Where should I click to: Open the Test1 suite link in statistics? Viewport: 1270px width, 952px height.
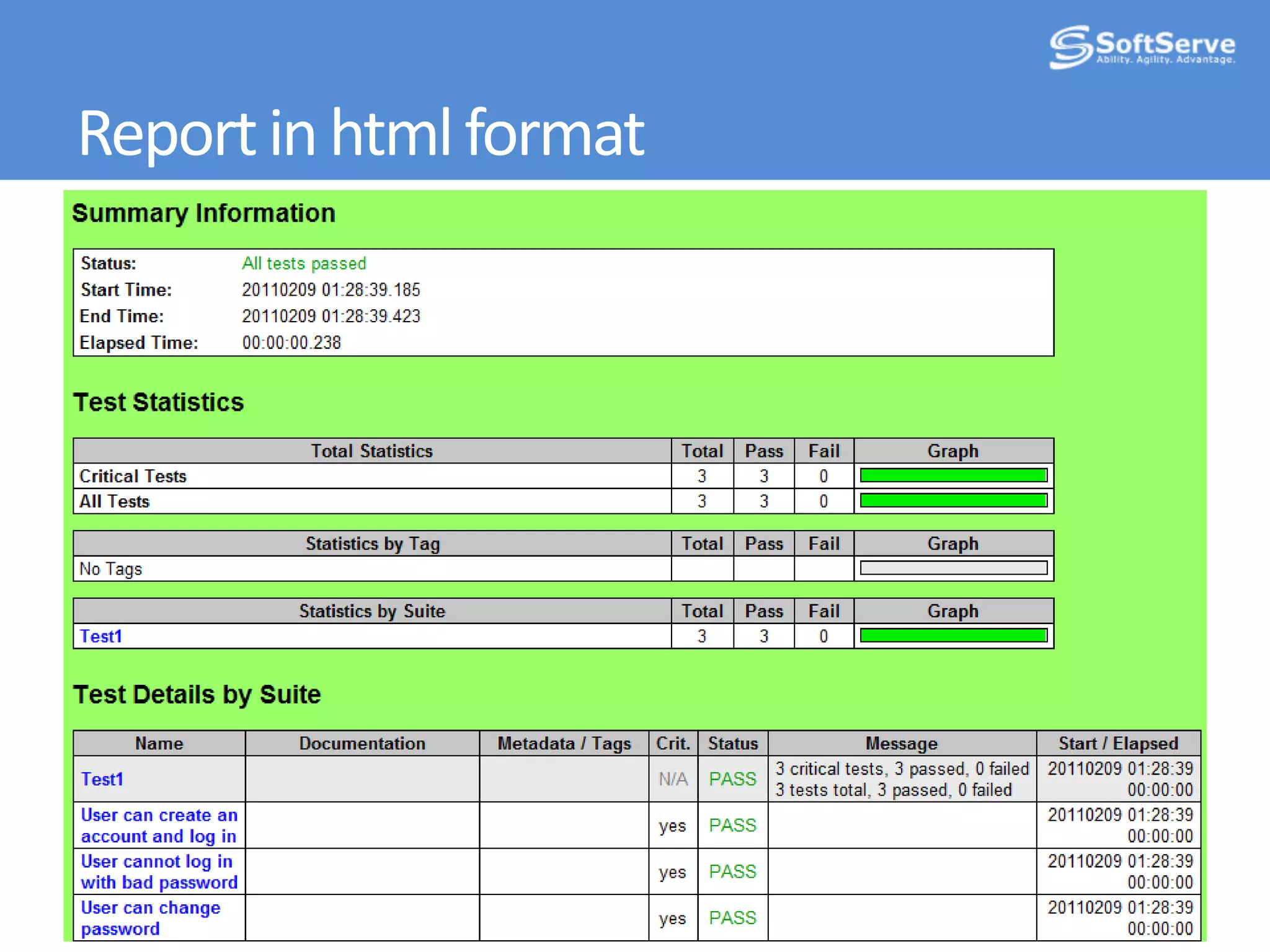pyautogui.click(x=101, y=636)
